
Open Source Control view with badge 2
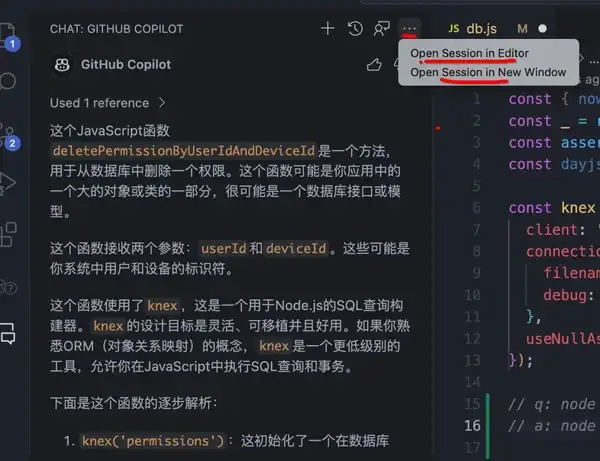[x=8, y=138]
